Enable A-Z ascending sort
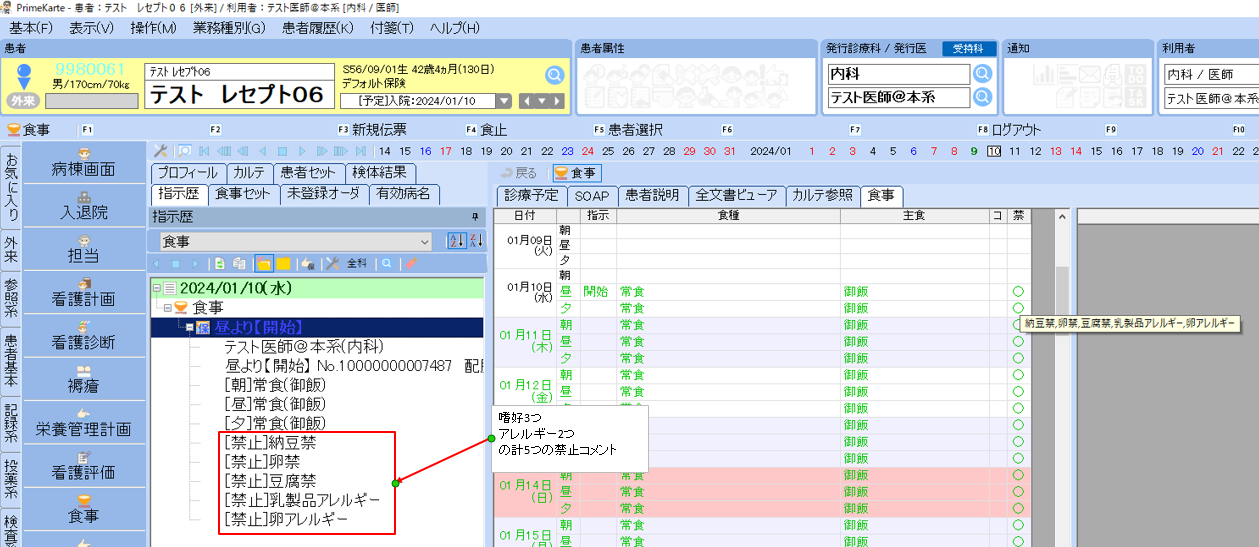The width and height of the screenshot is (1259, 547). tap(457, 241)
